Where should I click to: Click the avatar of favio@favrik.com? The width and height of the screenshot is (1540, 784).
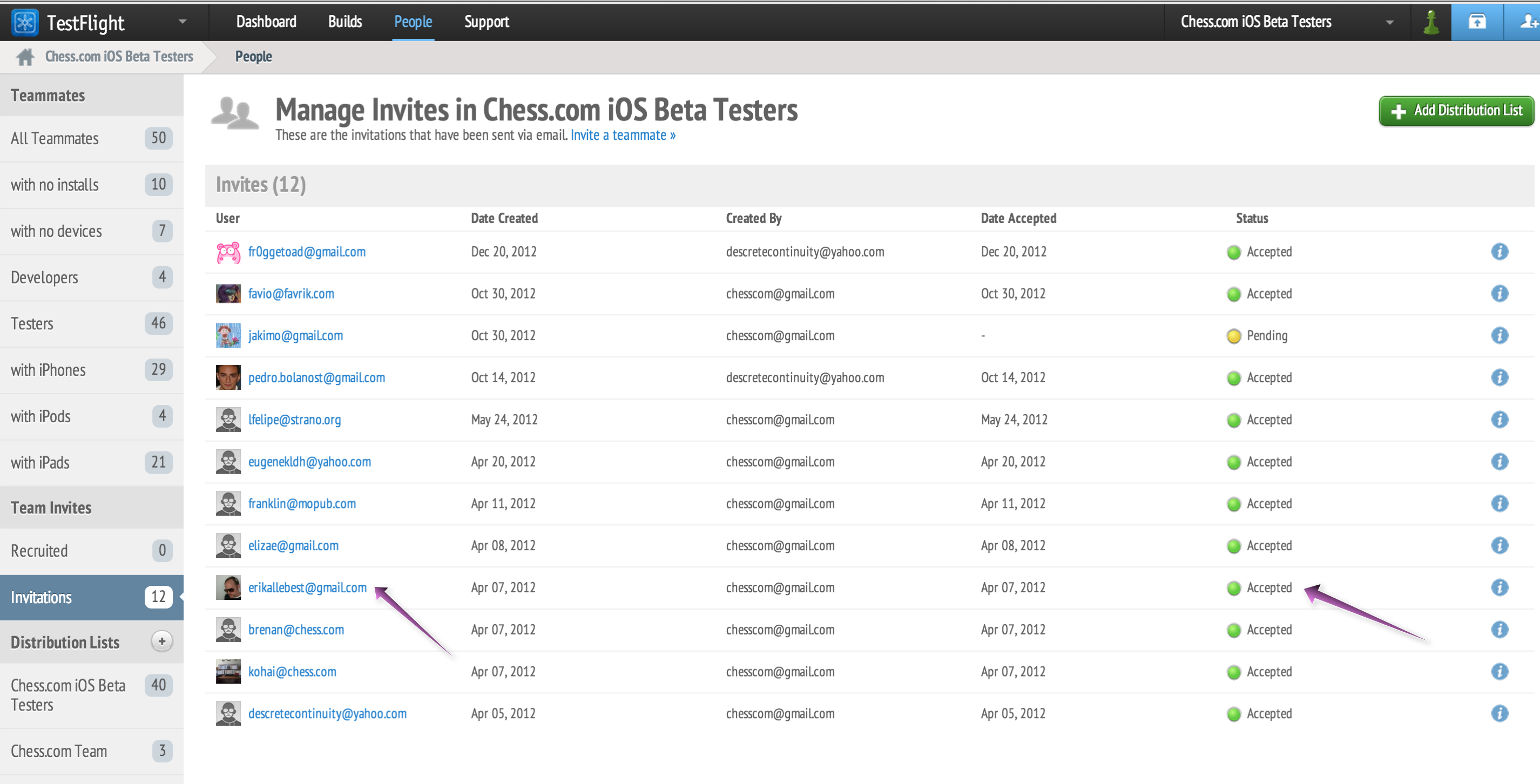click(x=228, y=294)
